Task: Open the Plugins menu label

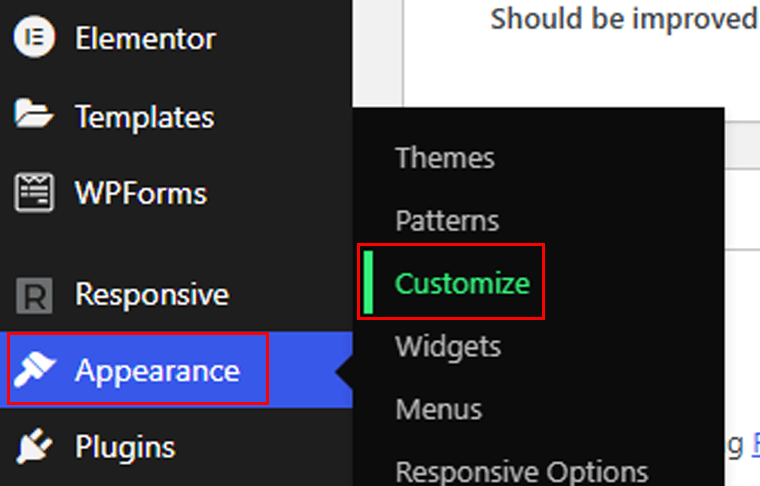Action: tap(125, 447)
